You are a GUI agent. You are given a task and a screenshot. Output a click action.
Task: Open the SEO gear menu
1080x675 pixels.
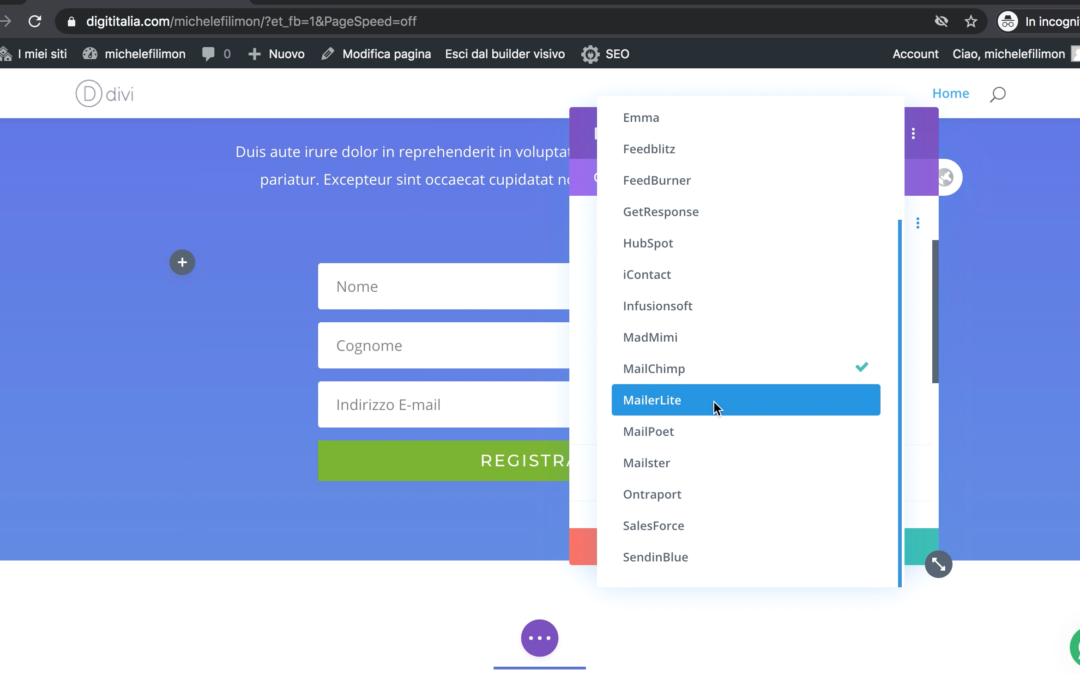point(605,54)
